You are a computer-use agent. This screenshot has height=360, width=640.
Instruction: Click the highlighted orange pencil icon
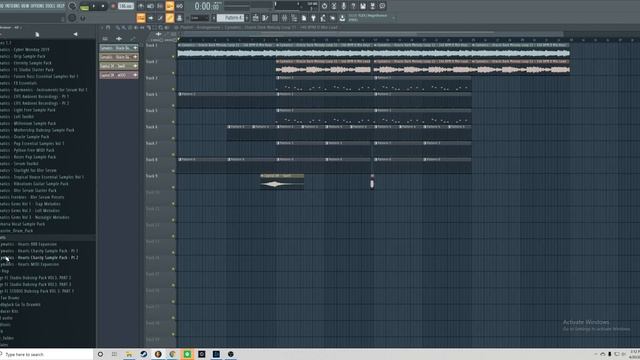pyautogui.click(x=170, y=18)
